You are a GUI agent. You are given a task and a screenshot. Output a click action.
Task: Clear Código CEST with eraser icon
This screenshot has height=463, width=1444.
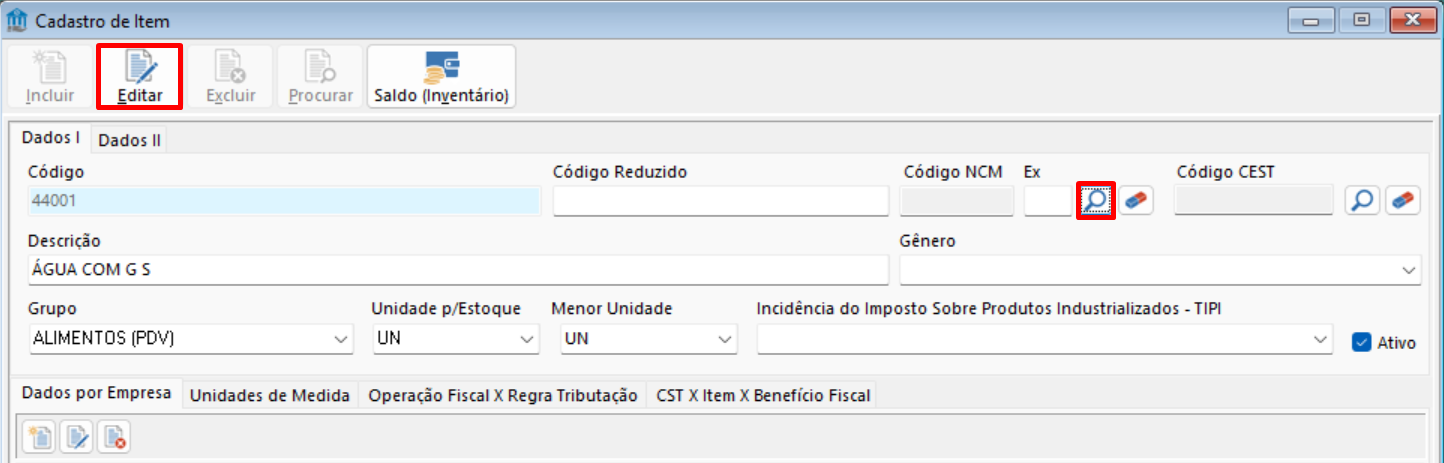(x=1402, y=200)
